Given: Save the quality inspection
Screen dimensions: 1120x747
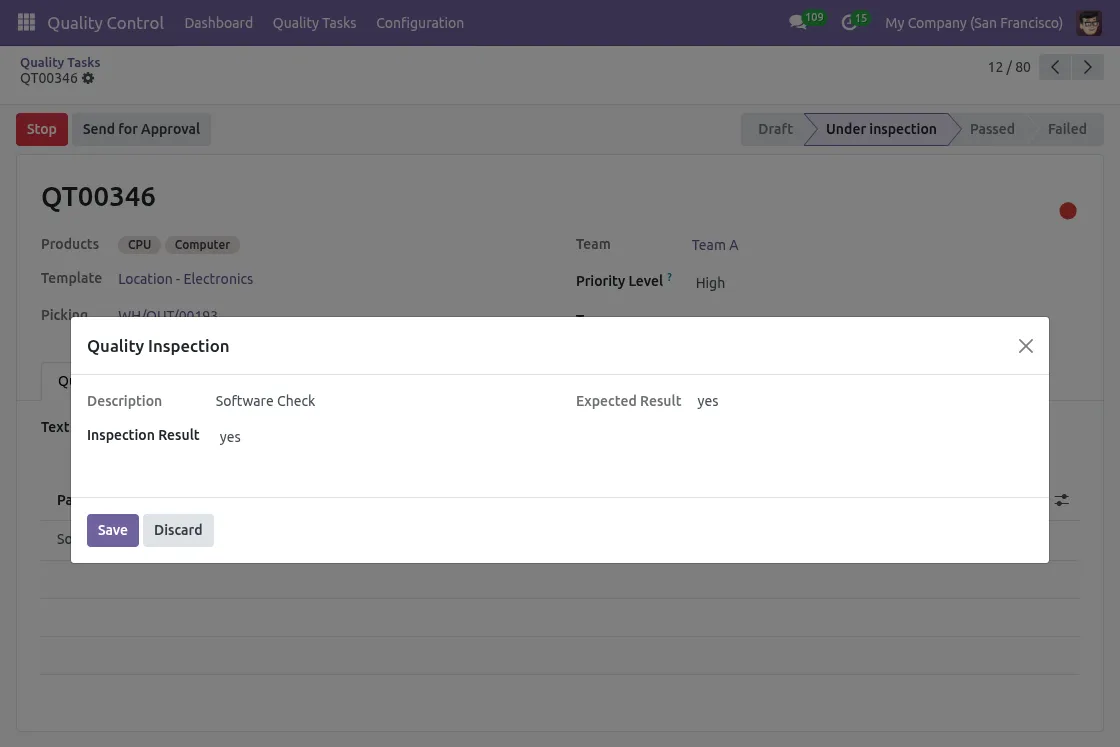Looking at the screenshot, I should [113, 530].
